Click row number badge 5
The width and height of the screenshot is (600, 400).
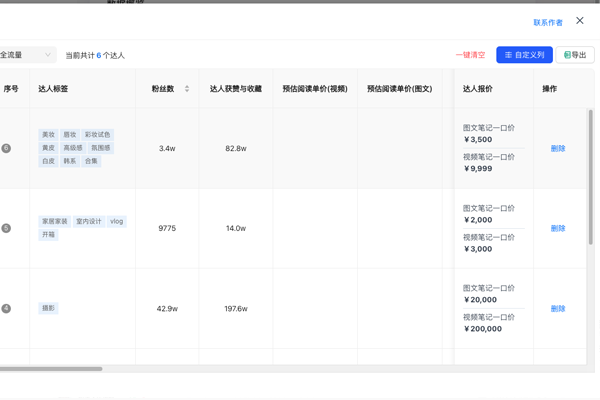pos(6,228)
